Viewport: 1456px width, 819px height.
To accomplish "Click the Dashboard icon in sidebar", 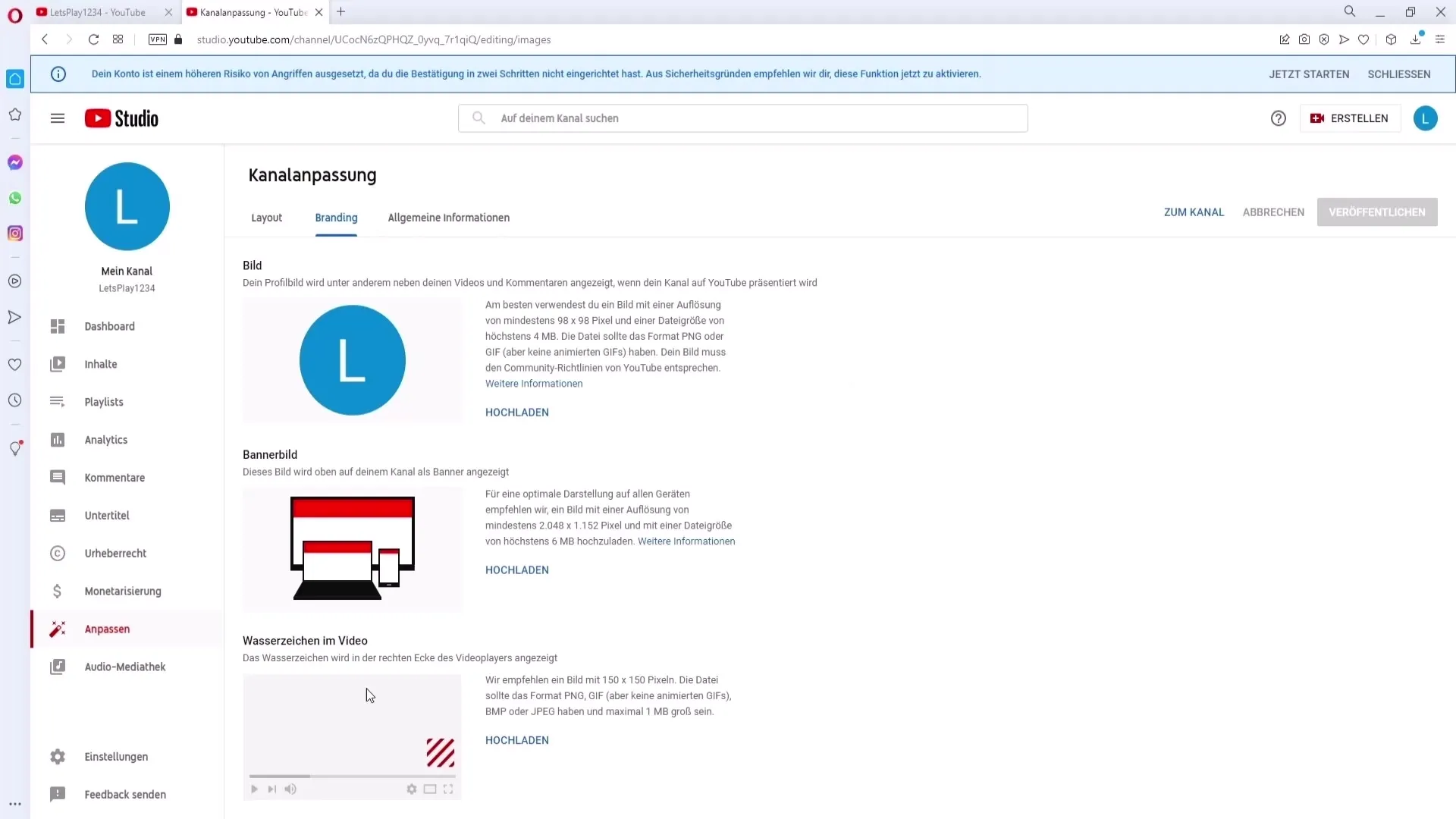I will pyautogui.click(x=57, y=326).
